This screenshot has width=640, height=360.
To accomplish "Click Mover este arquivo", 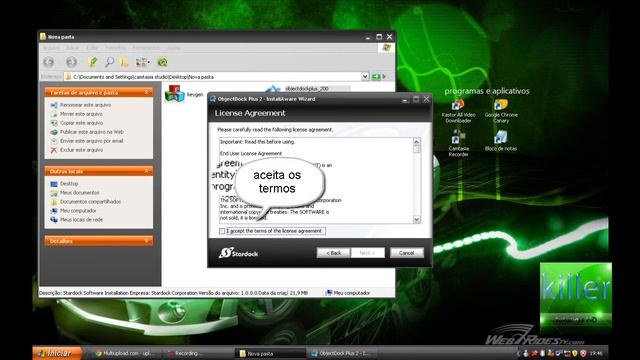I will (x=81, y=114).
